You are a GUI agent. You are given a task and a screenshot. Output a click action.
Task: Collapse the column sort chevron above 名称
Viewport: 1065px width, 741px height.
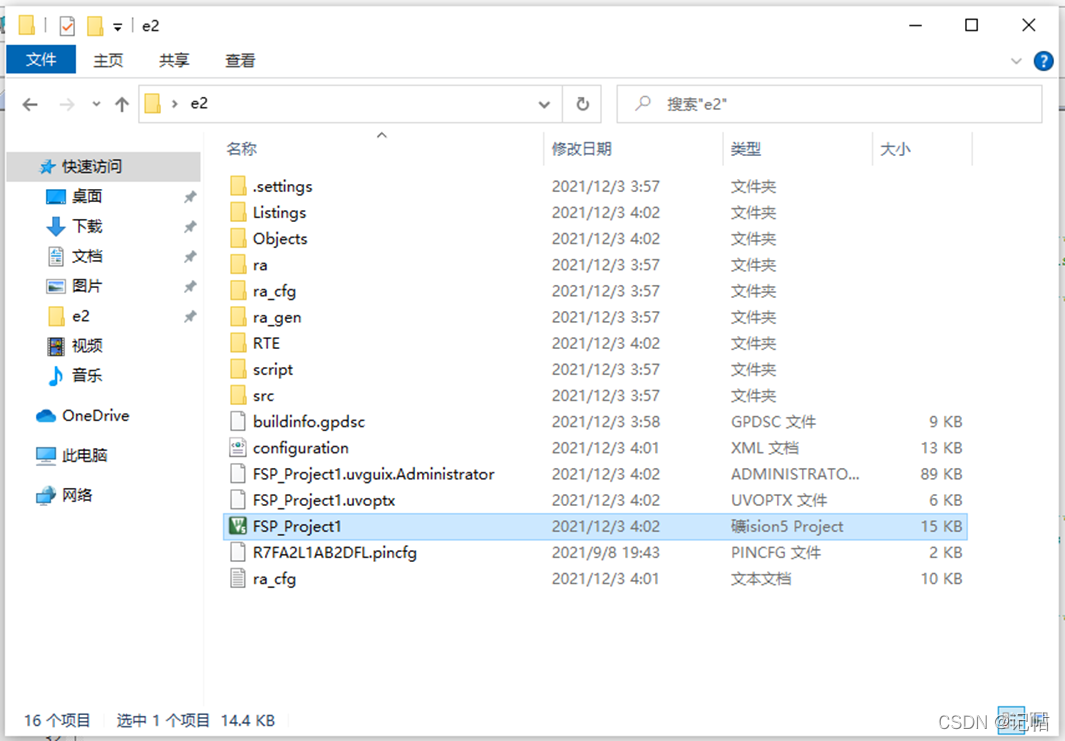pyautogui.click(x=382, y=135)
